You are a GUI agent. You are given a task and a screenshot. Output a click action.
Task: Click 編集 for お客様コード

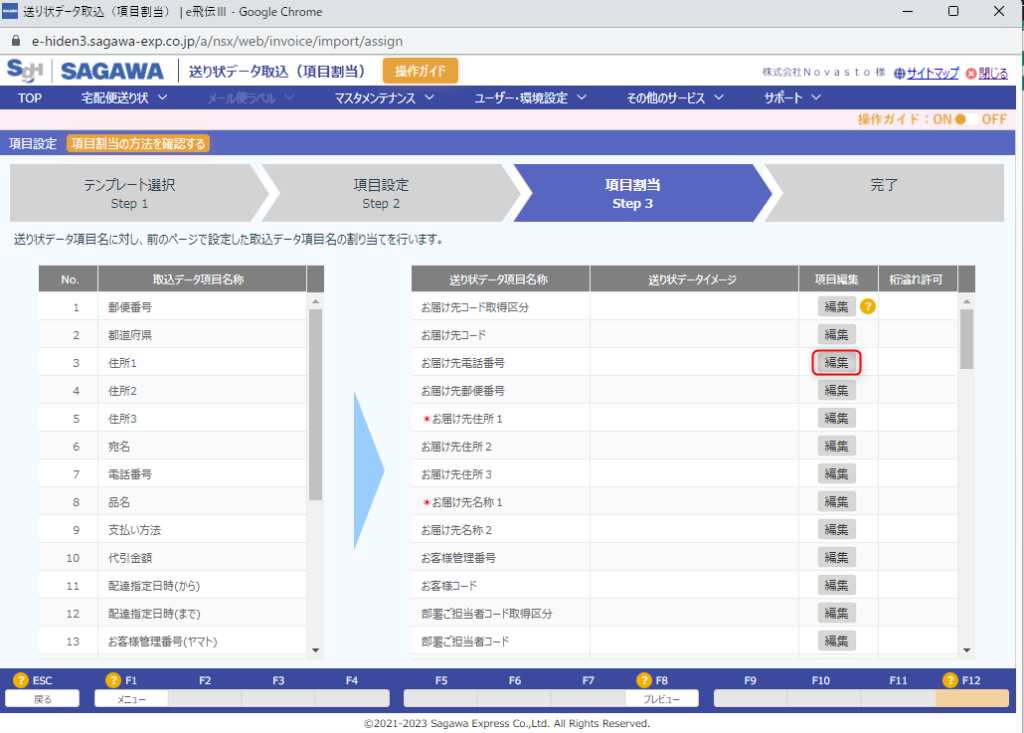point(837,585)
